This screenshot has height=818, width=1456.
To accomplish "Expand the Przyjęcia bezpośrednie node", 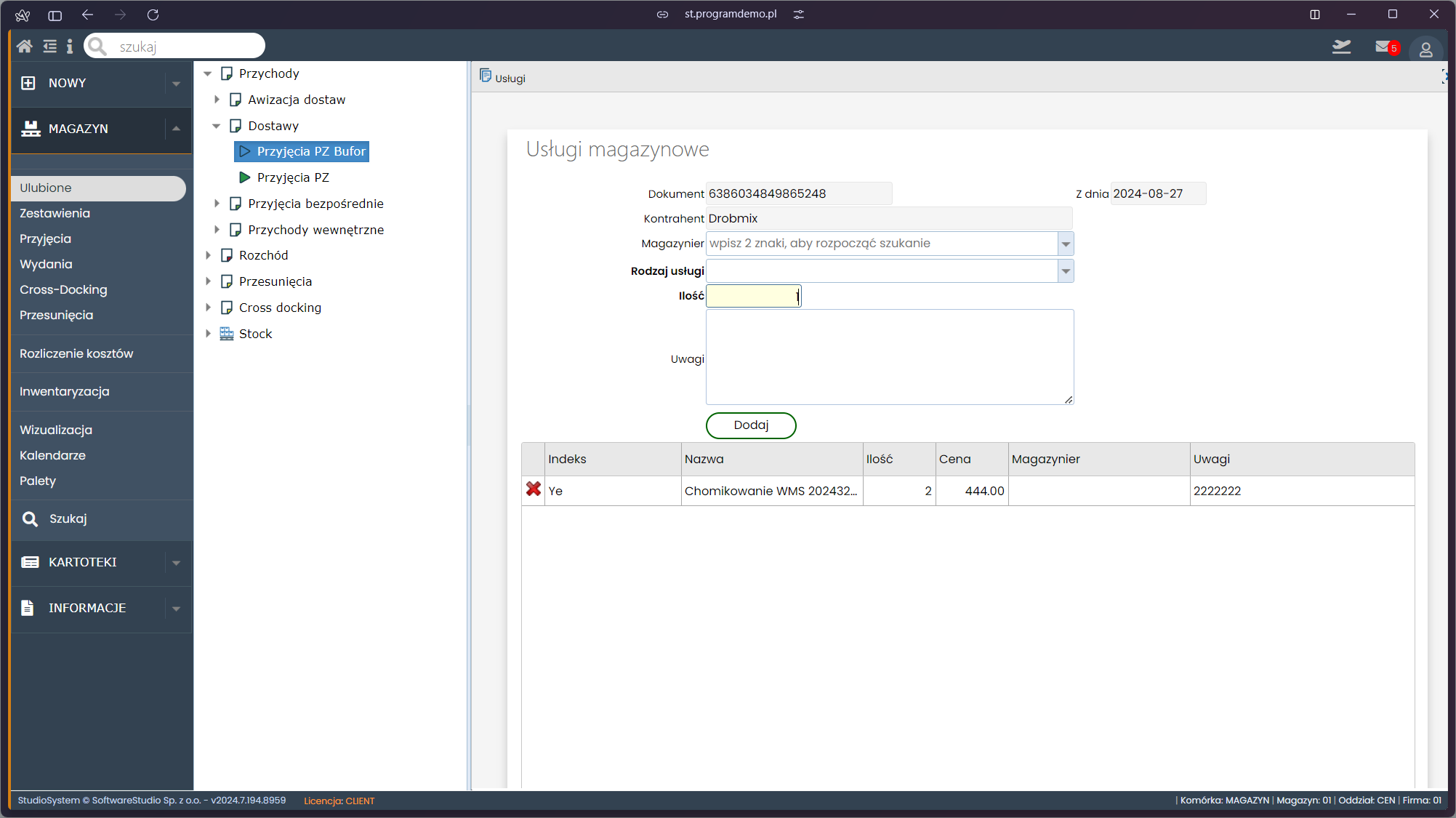I will tap(217, 204).
